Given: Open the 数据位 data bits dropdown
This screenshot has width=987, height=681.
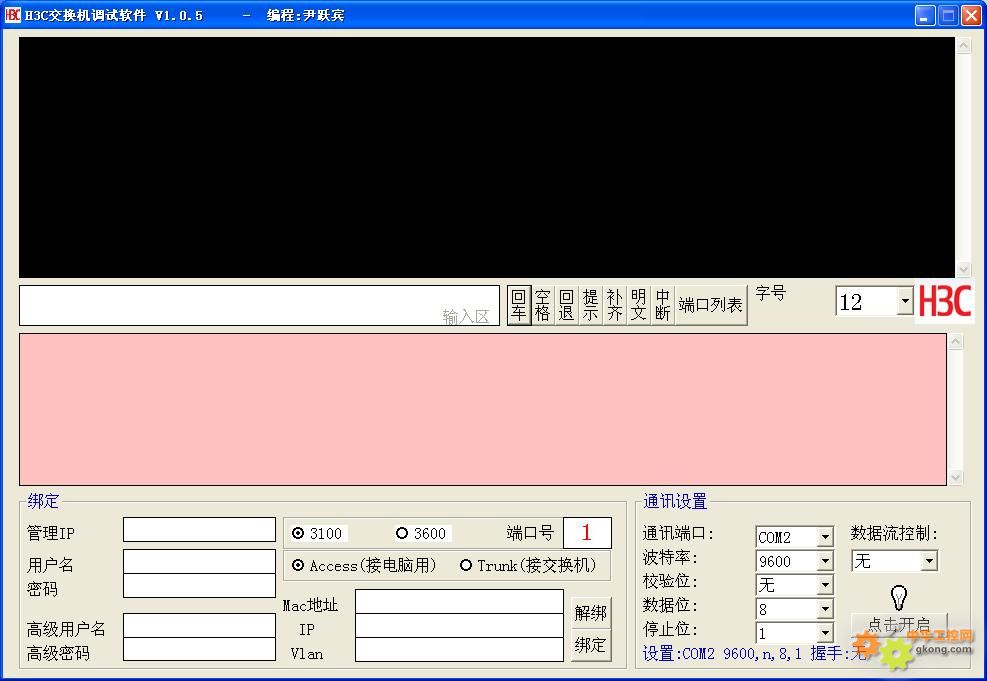Looking at the screenshot, I should point(825,609).
